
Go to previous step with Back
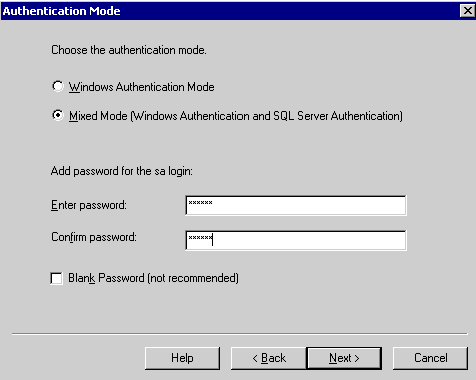coord(269,358)
